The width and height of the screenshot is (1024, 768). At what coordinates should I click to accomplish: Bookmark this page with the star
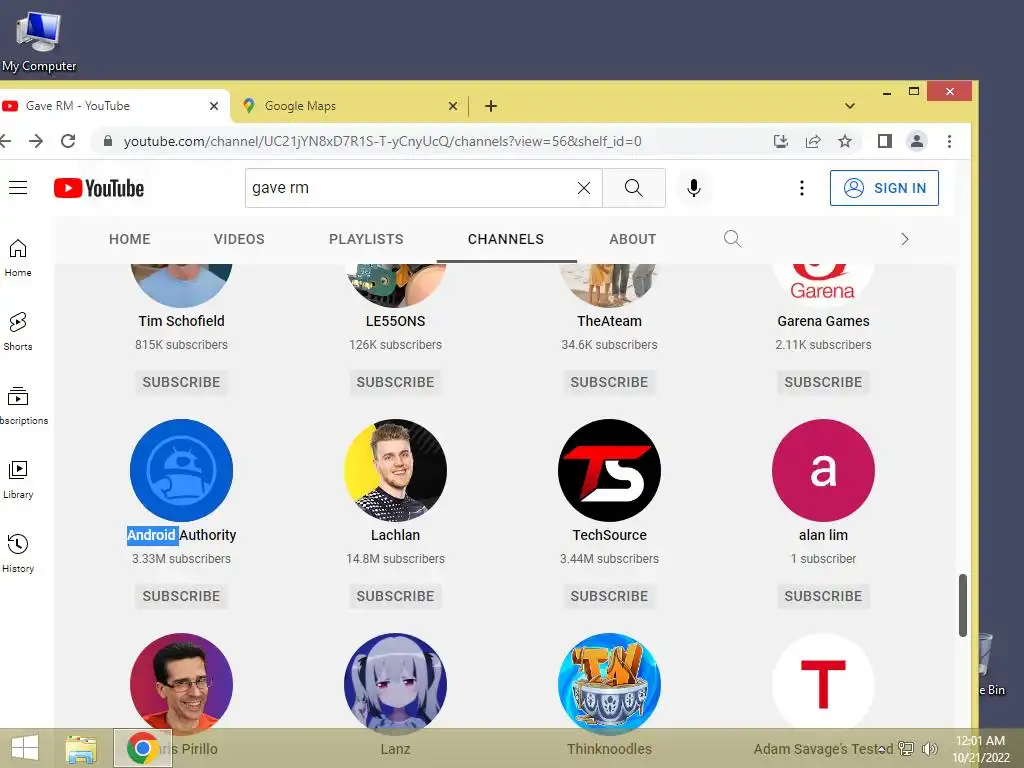click(844, 141)
